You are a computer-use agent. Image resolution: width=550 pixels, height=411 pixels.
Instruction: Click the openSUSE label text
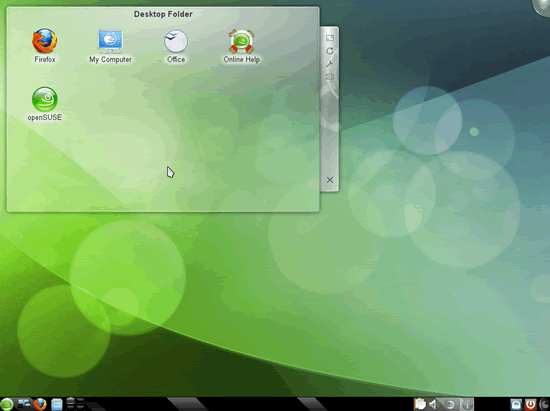tap(45, 117)
